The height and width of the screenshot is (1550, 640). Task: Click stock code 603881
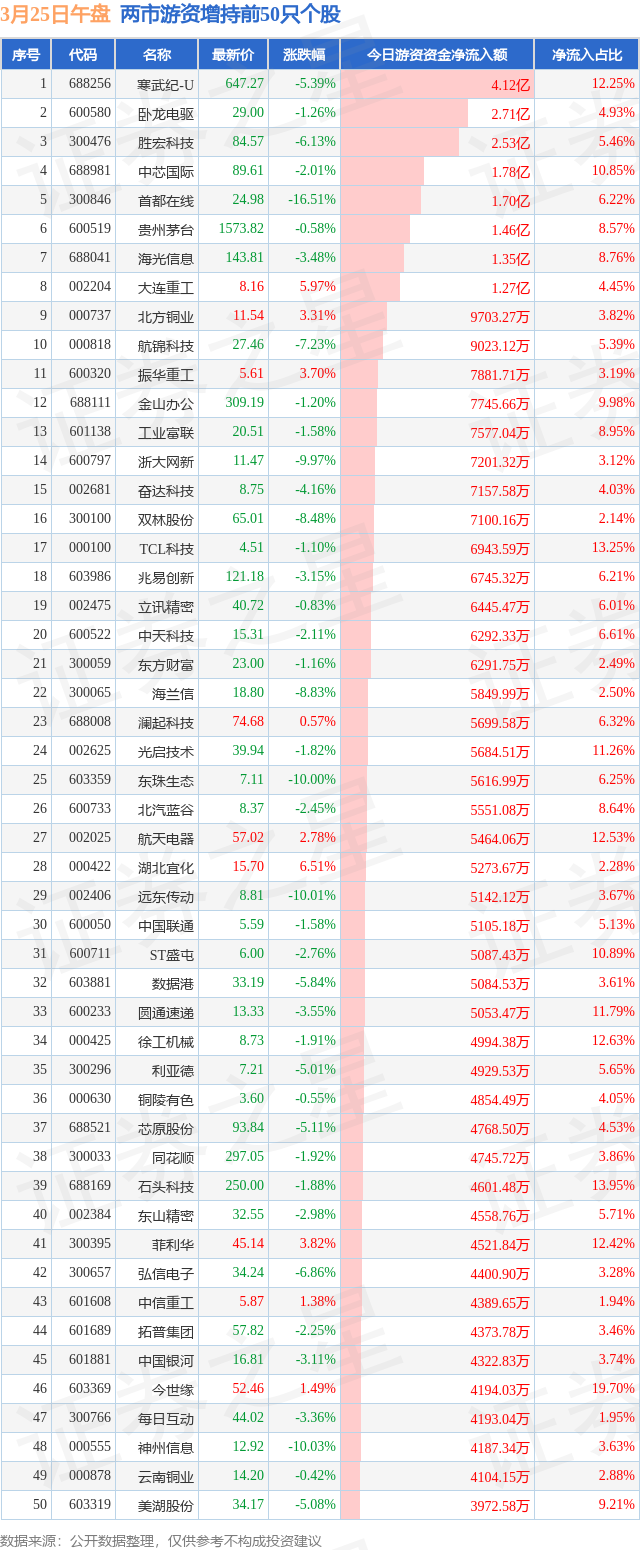click(x=90, y=983)
